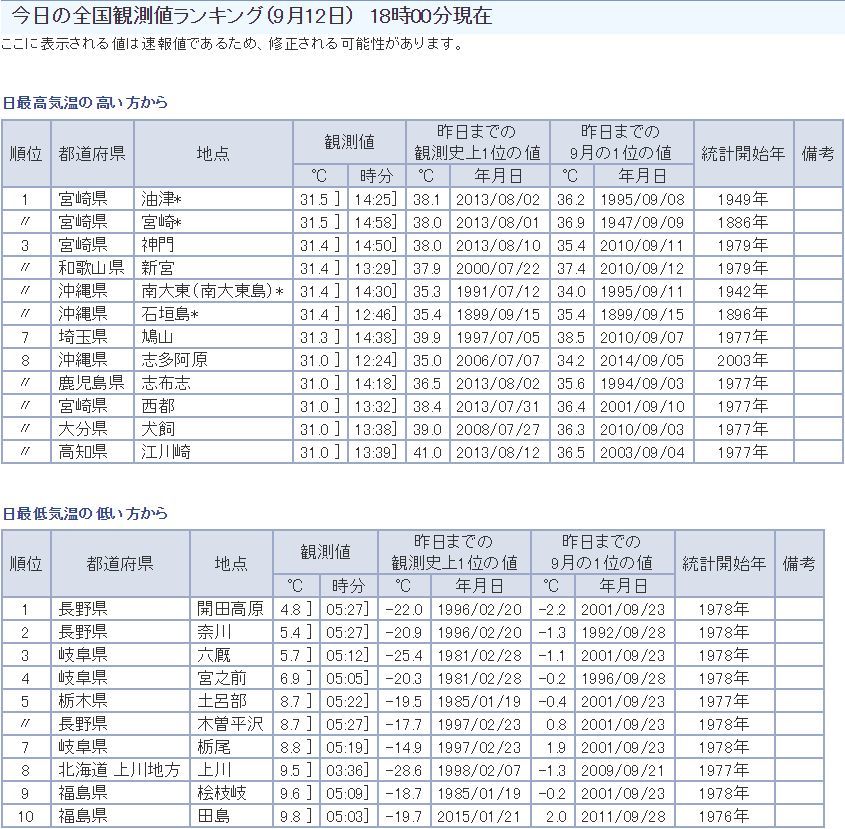This screenshot has height=829, width=845.
Task: Click the 日最低気温の低い方から section heading
Action: (x=85, y=513)
